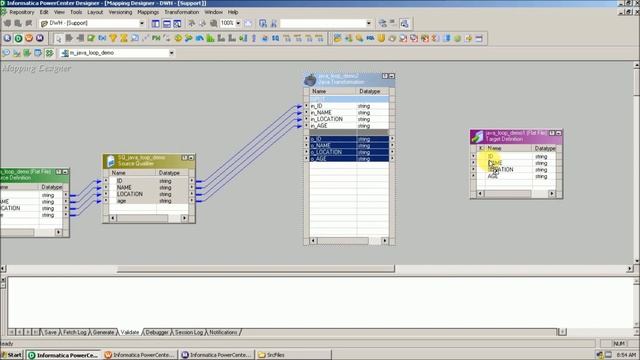The width and height of the screenshot is (640, 360).
Task: Select the pointer arrow tool in transformation toolbar
Action: [58, 38]
